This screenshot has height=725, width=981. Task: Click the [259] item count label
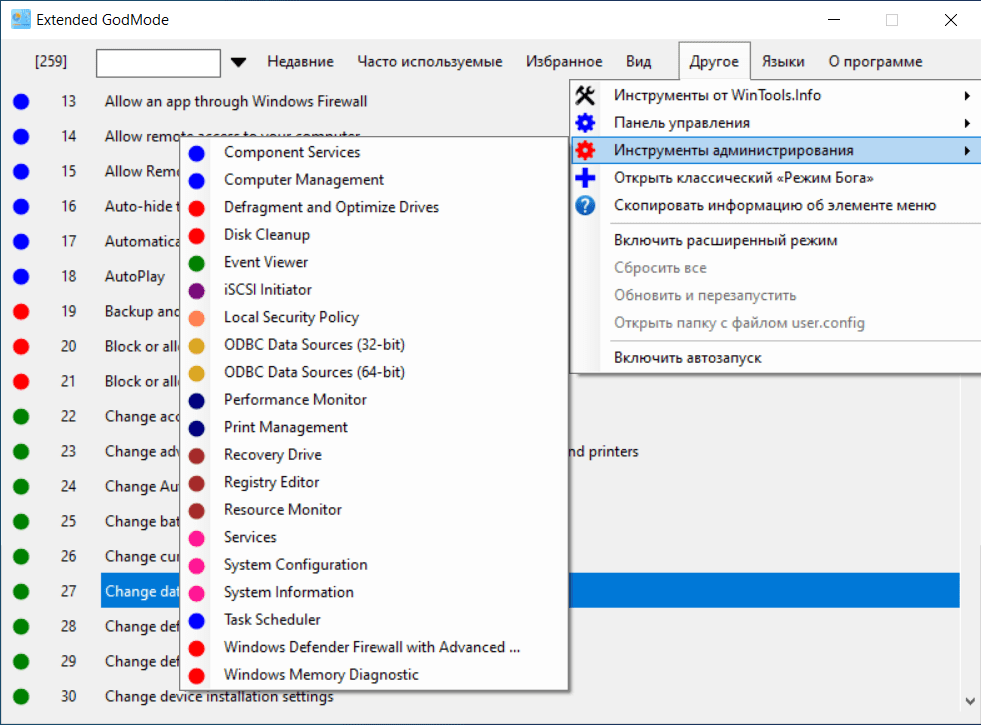pos(51,61)
